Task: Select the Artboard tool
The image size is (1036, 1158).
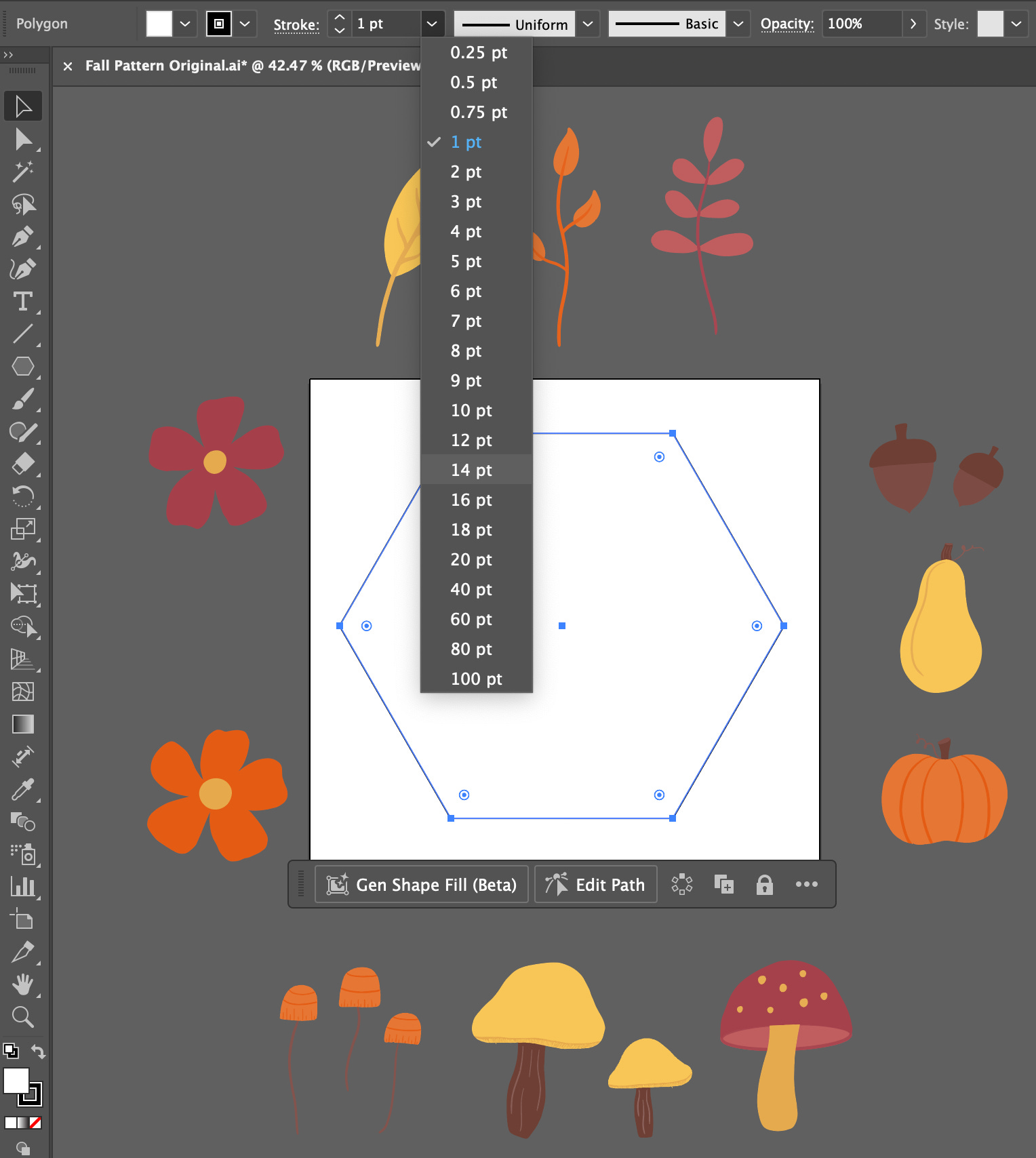Action: pyautogui.click(x=23, y=919)
